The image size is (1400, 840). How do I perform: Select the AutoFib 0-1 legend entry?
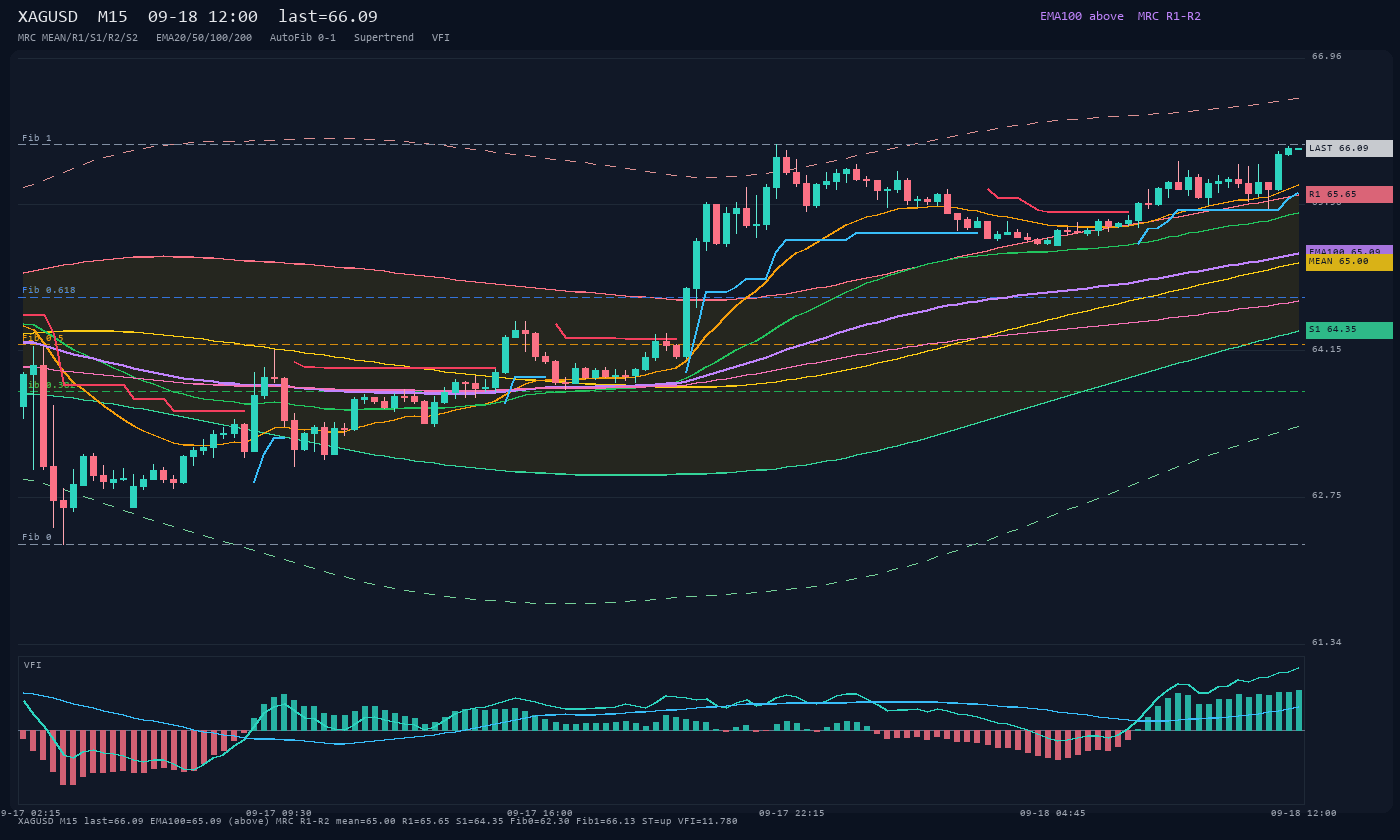coord(303,38)
